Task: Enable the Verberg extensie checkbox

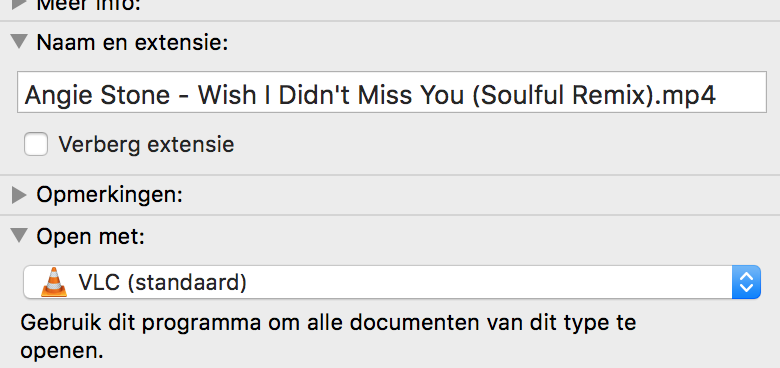Action: [36, 145]
